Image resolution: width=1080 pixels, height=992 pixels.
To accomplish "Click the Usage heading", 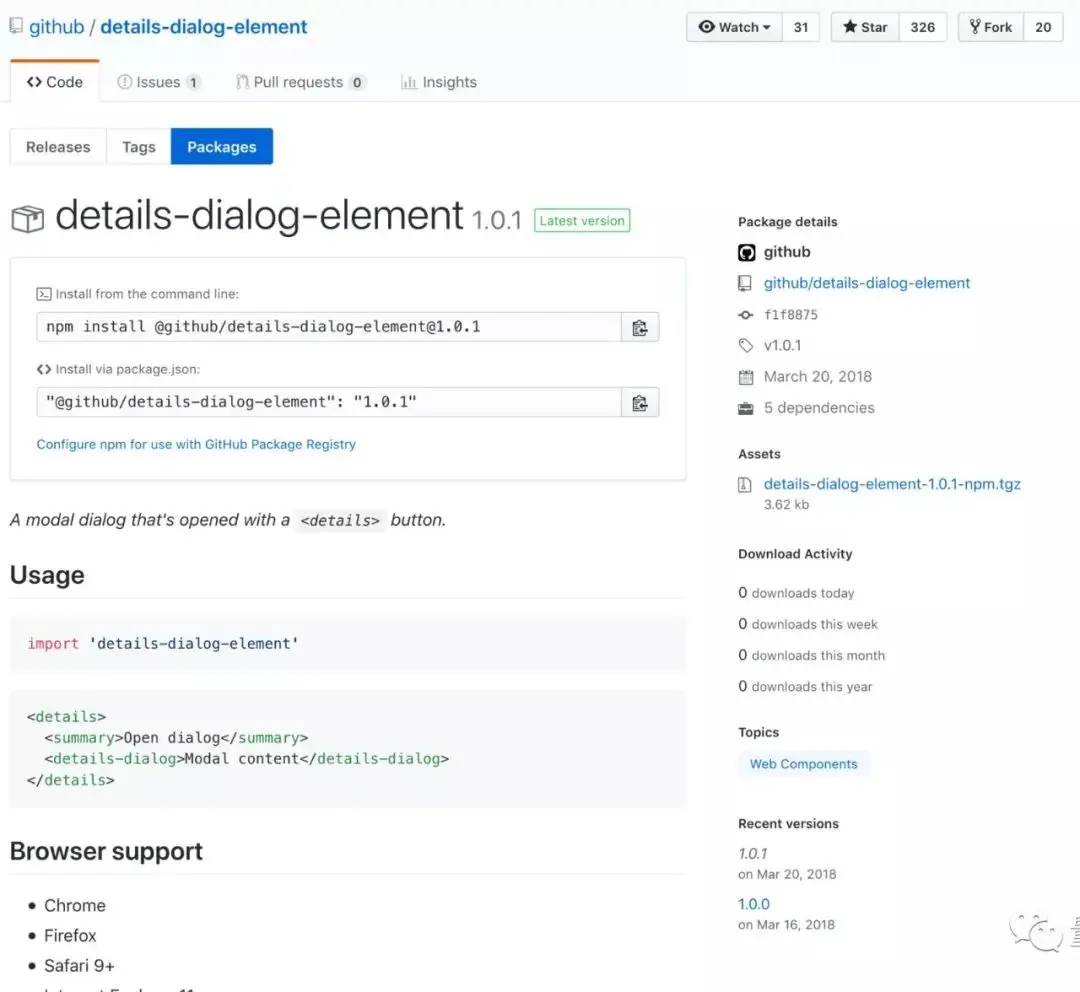I will coord(47,575).
